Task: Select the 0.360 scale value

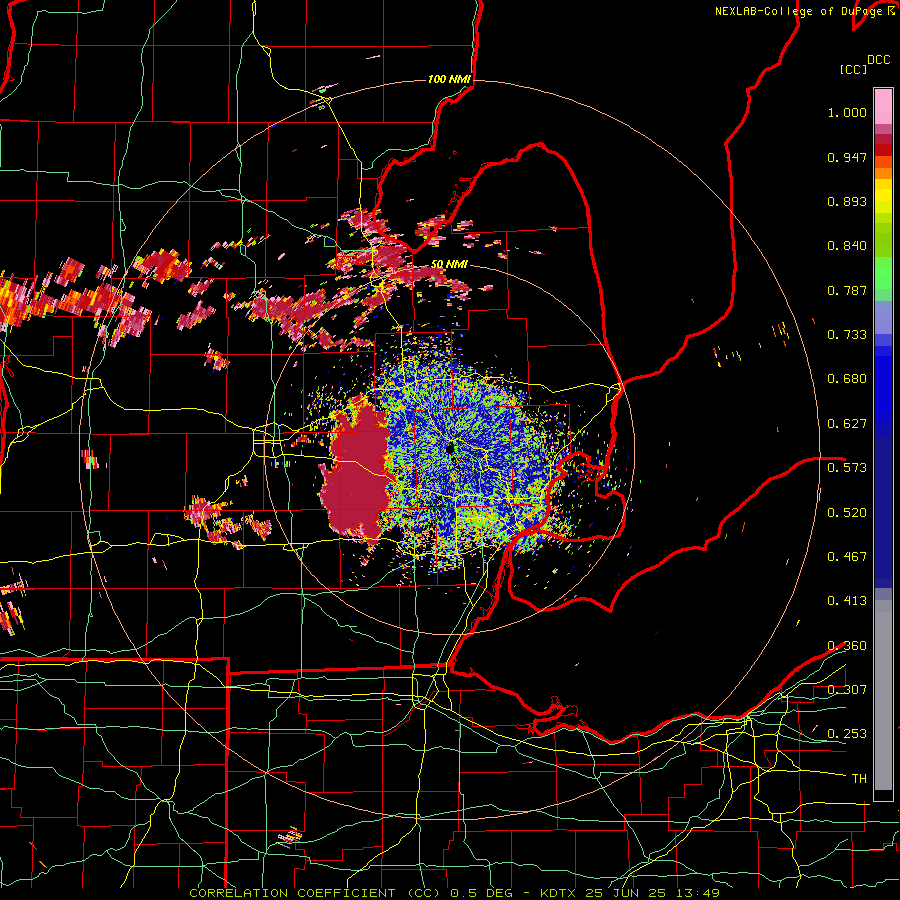Action: tap(847, 646)
